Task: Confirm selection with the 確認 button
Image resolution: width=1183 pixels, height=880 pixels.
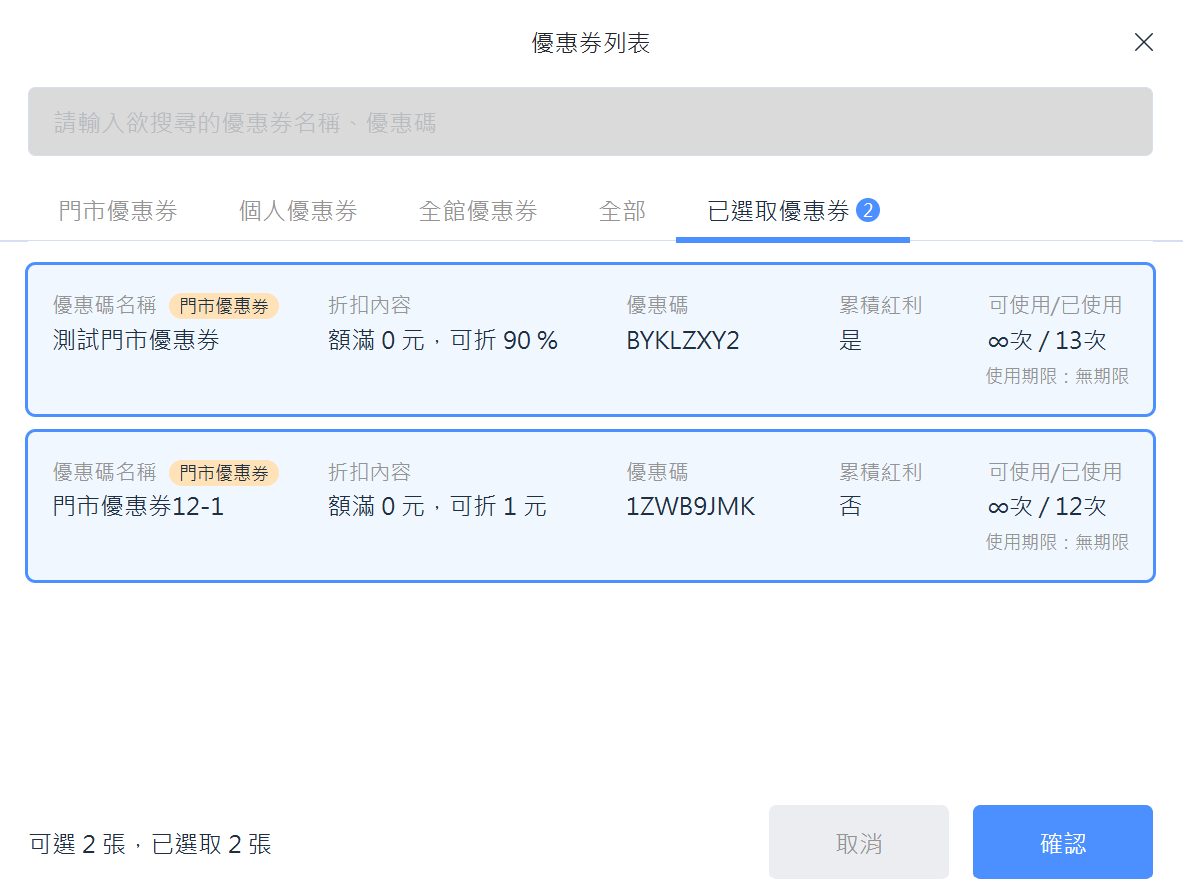Action: click(1062, 842)
